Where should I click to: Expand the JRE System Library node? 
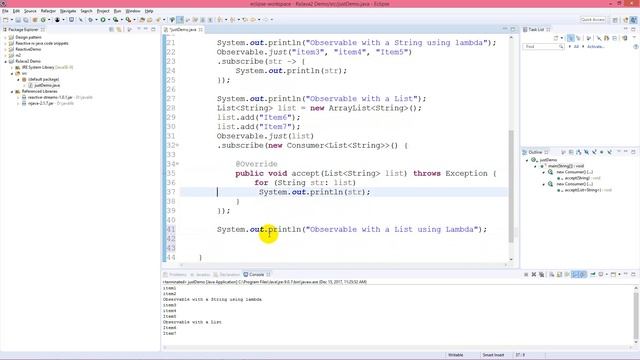pyautogui.click(x=12, y=67)
